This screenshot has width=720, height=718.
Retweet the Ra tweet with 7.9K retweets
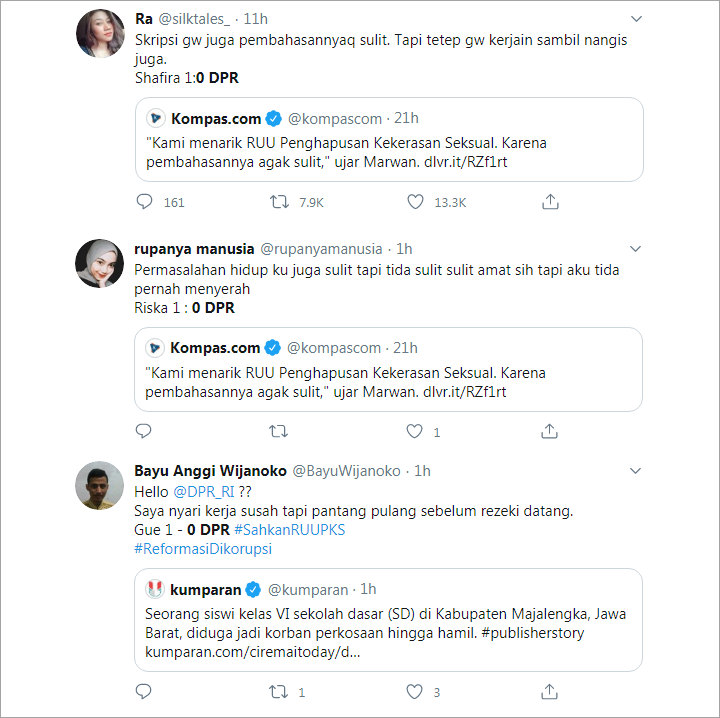click(x=279, y=202)
